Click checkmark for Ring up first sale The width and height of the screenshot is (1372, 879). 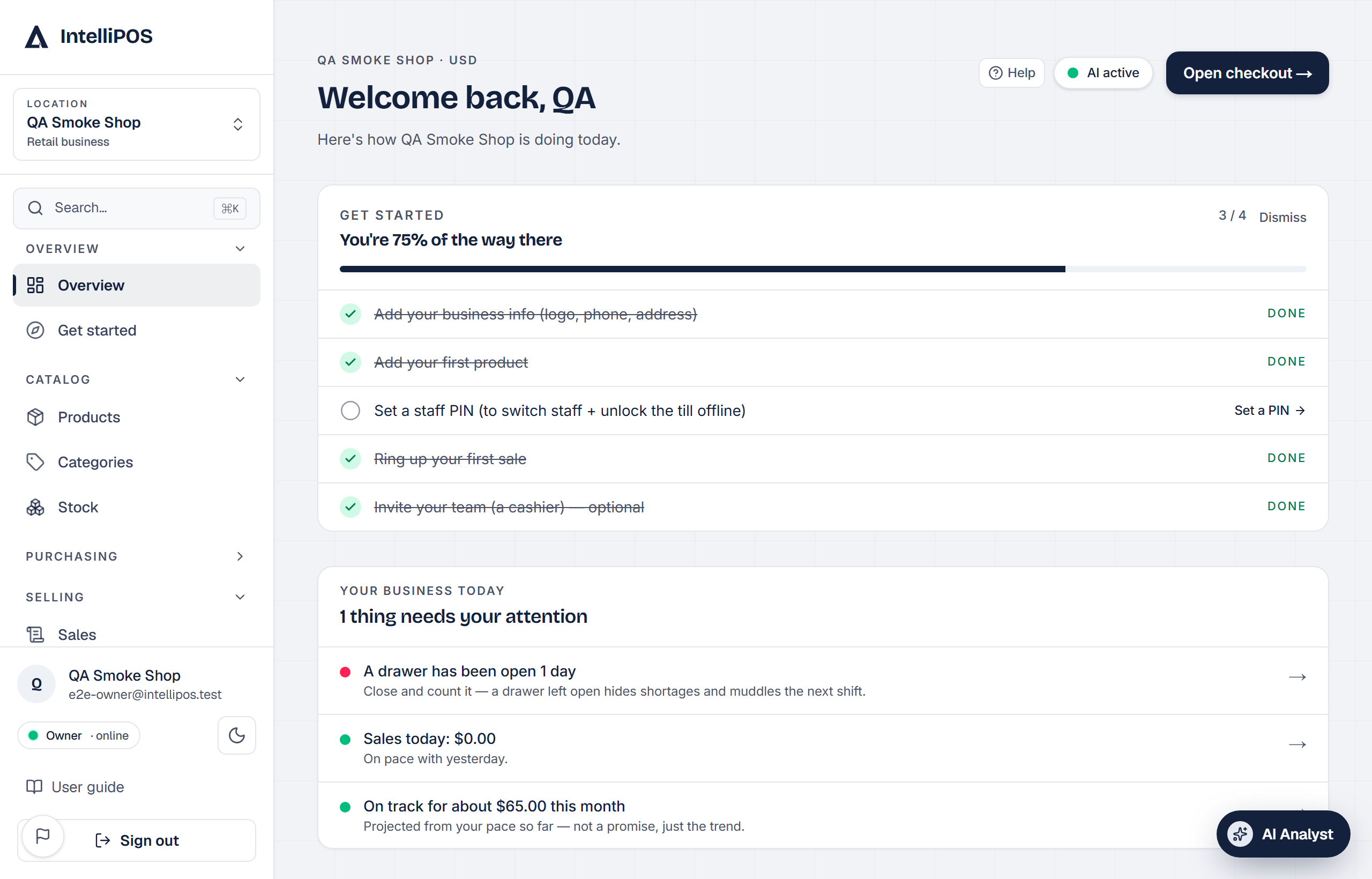click(x=351, y=458)
